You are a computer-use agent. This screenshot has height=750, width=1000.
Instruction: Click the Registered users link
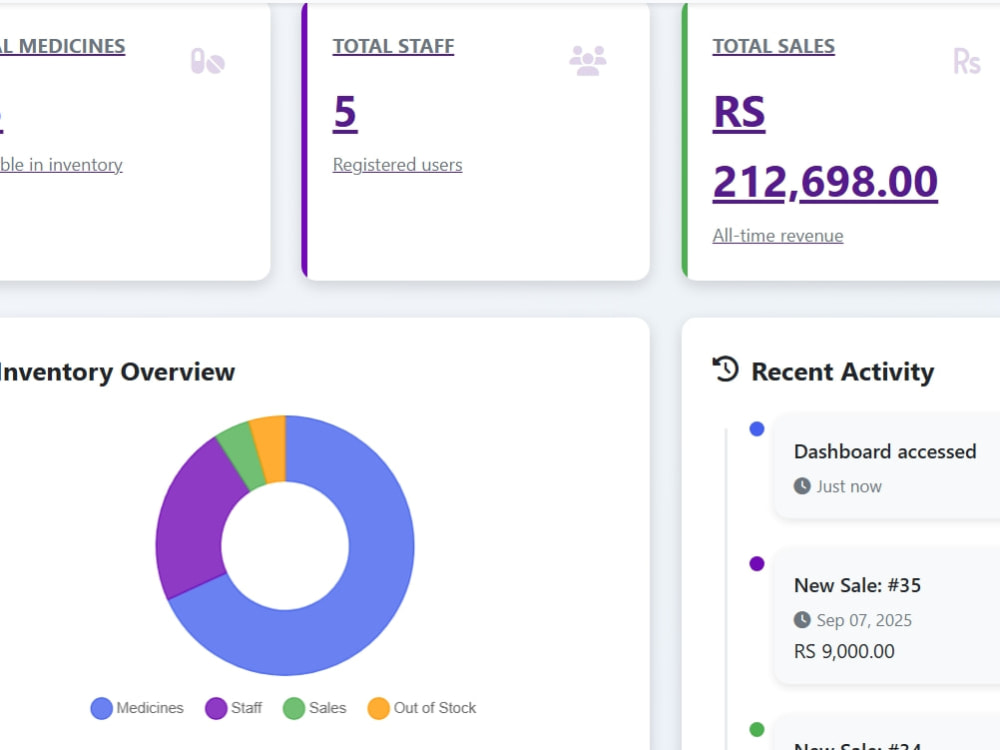click(397, 165)
